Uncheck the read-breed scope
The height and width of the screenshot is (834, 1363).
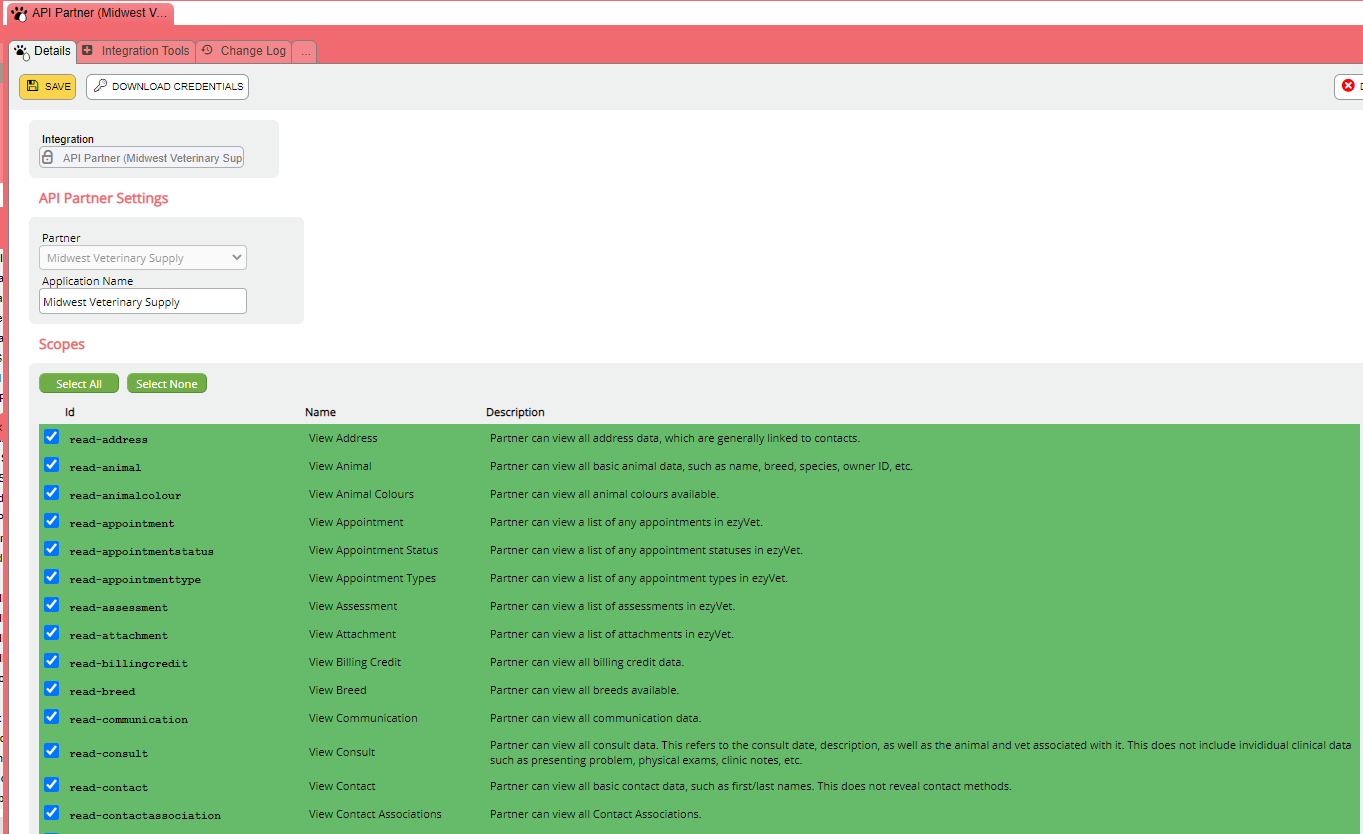point(52,689)
